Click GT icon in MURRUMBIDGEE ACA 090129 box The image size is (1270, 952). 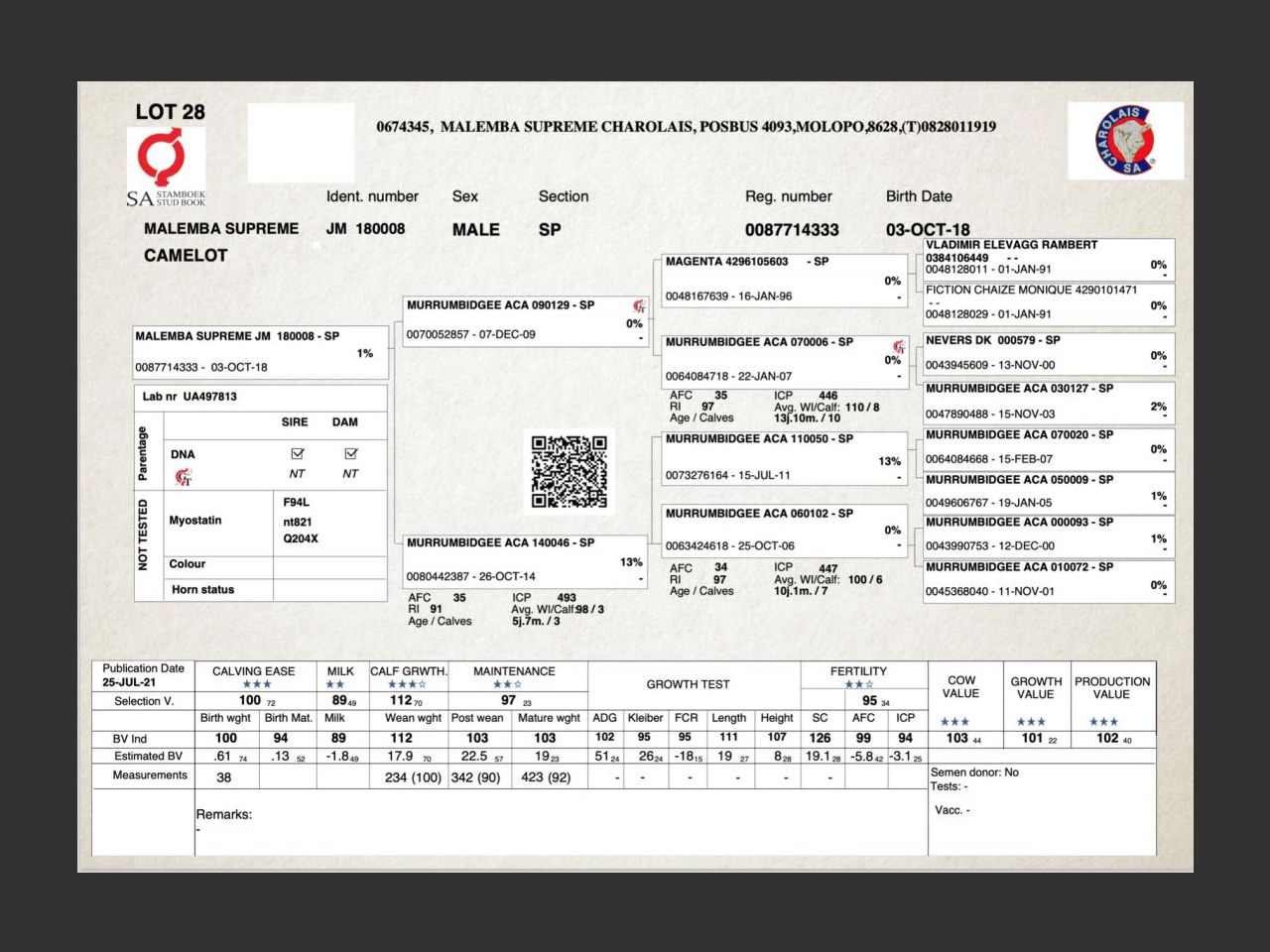tap(639, 305)
